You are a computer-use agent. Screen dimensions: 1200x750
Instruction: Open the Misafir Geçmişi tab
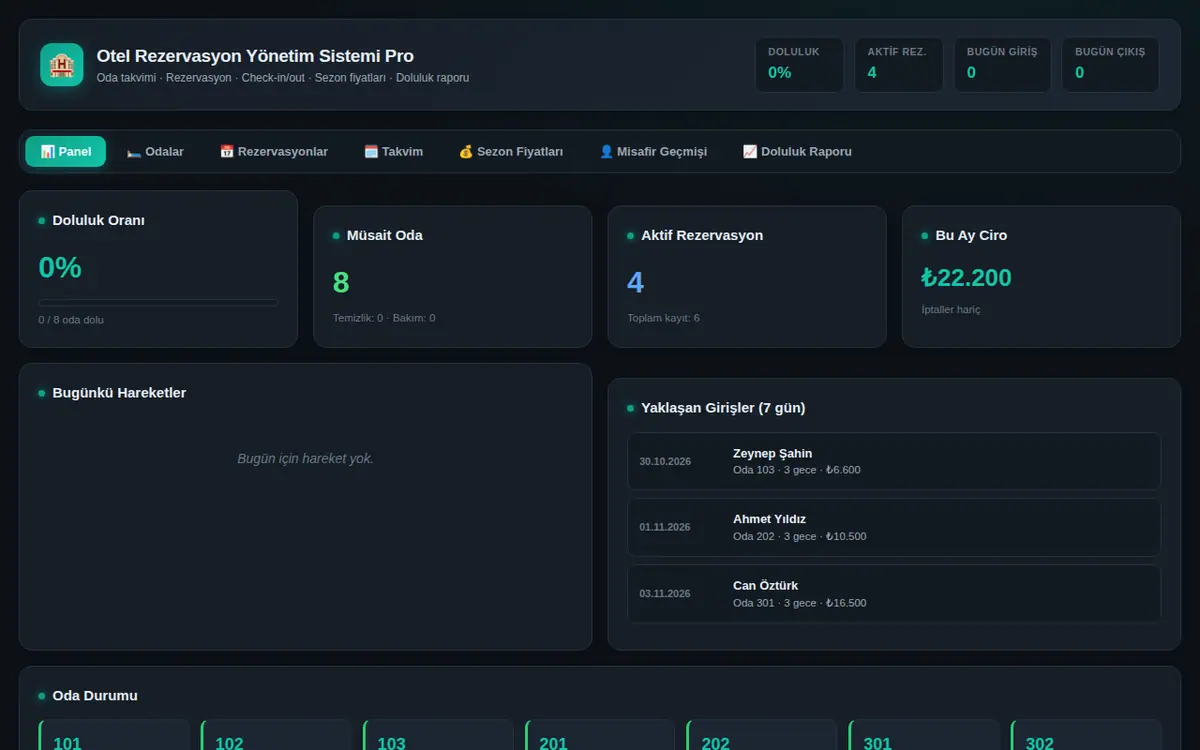pos(653,152)
